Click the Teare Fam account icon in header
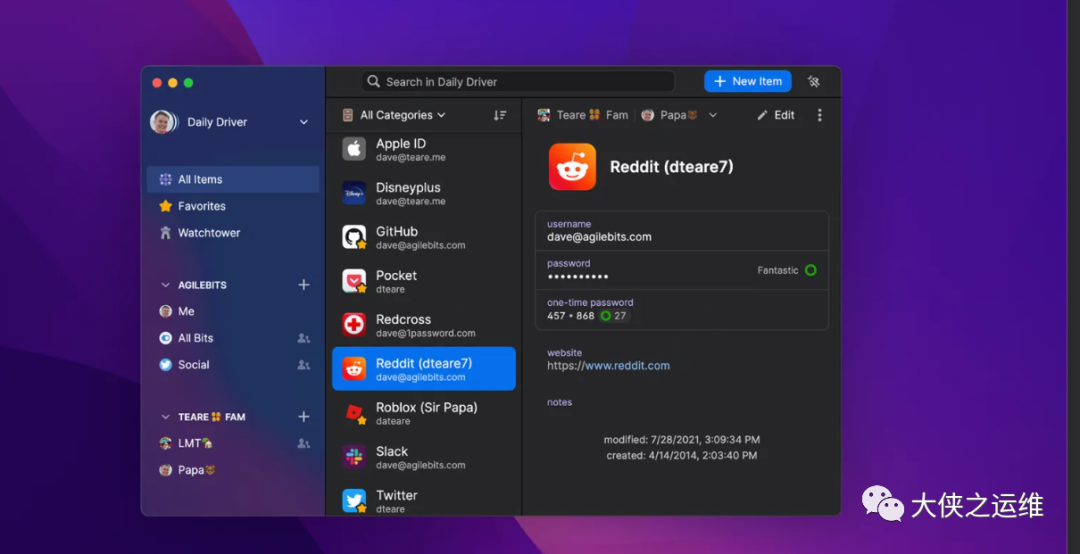 pos(543,115)
